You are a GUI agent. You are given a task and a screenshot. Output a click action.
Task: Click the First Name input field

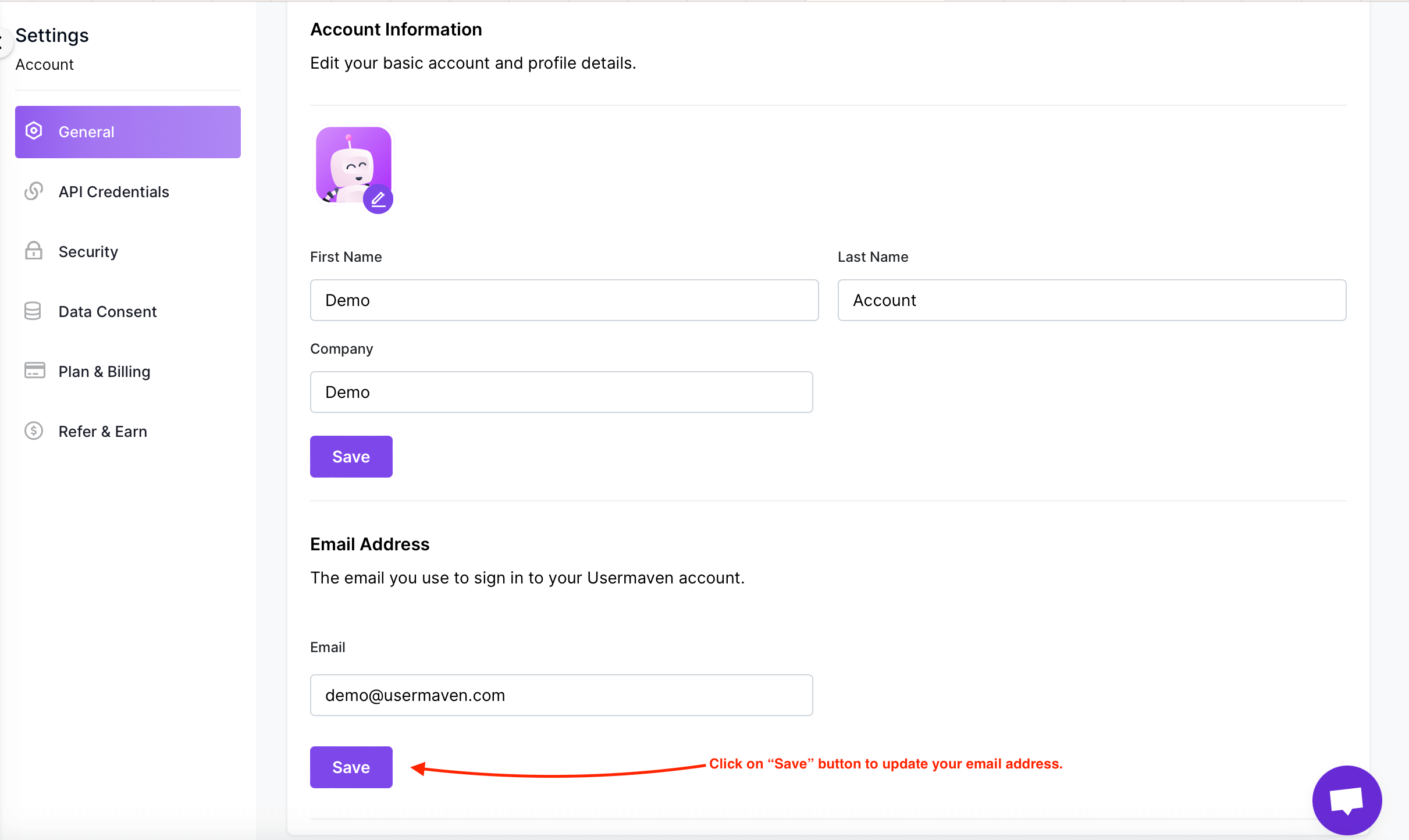pos(564,300)
